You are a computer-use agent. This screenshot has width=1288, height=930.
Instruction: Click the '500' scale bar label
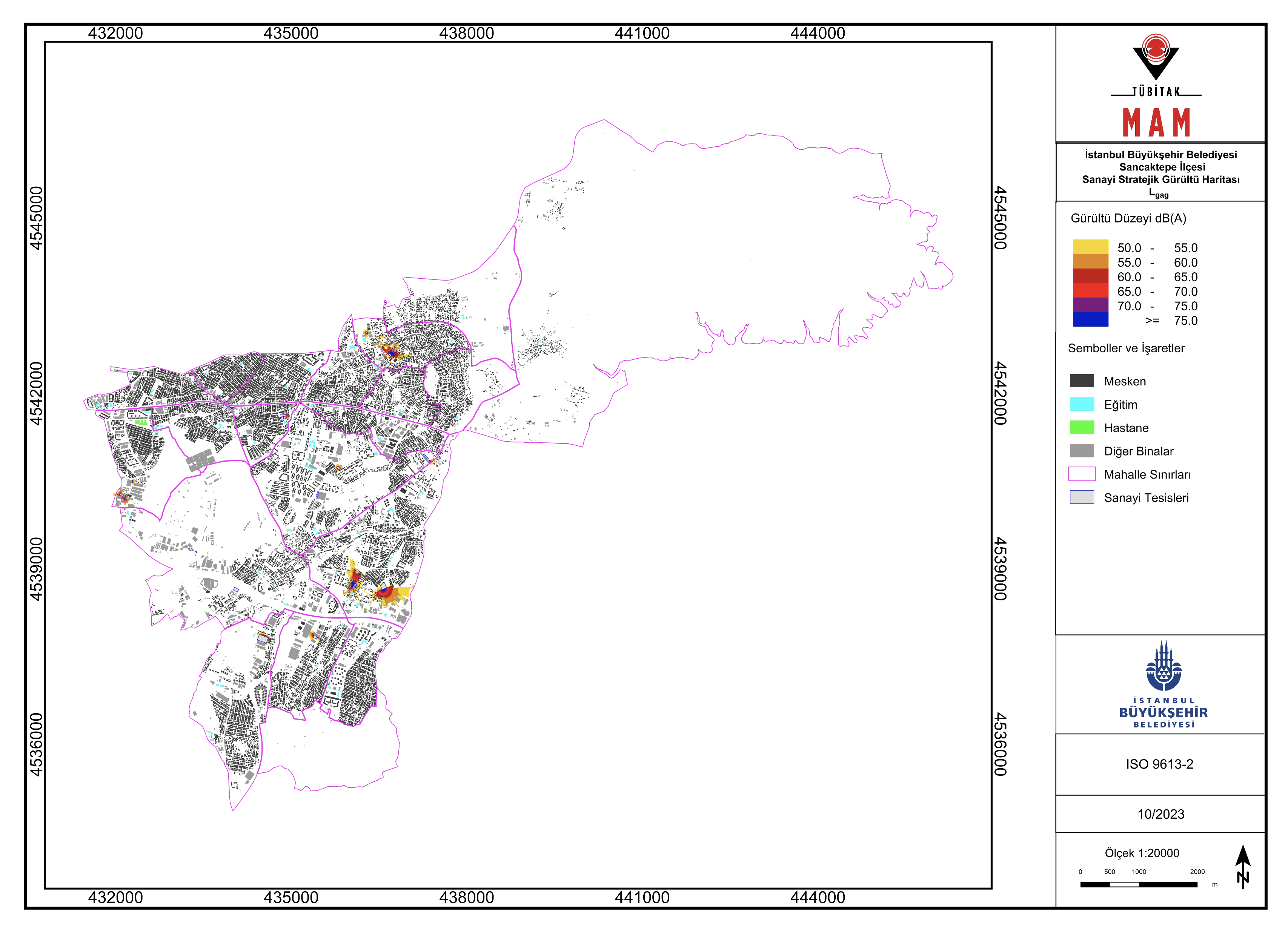(x=1110, y=872)
